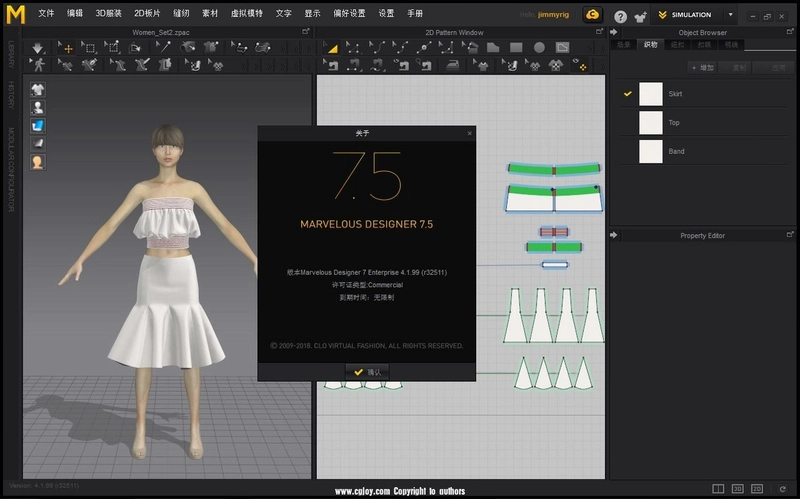
Task: Select the Free Sewing tool
Action: coord(378,65)
